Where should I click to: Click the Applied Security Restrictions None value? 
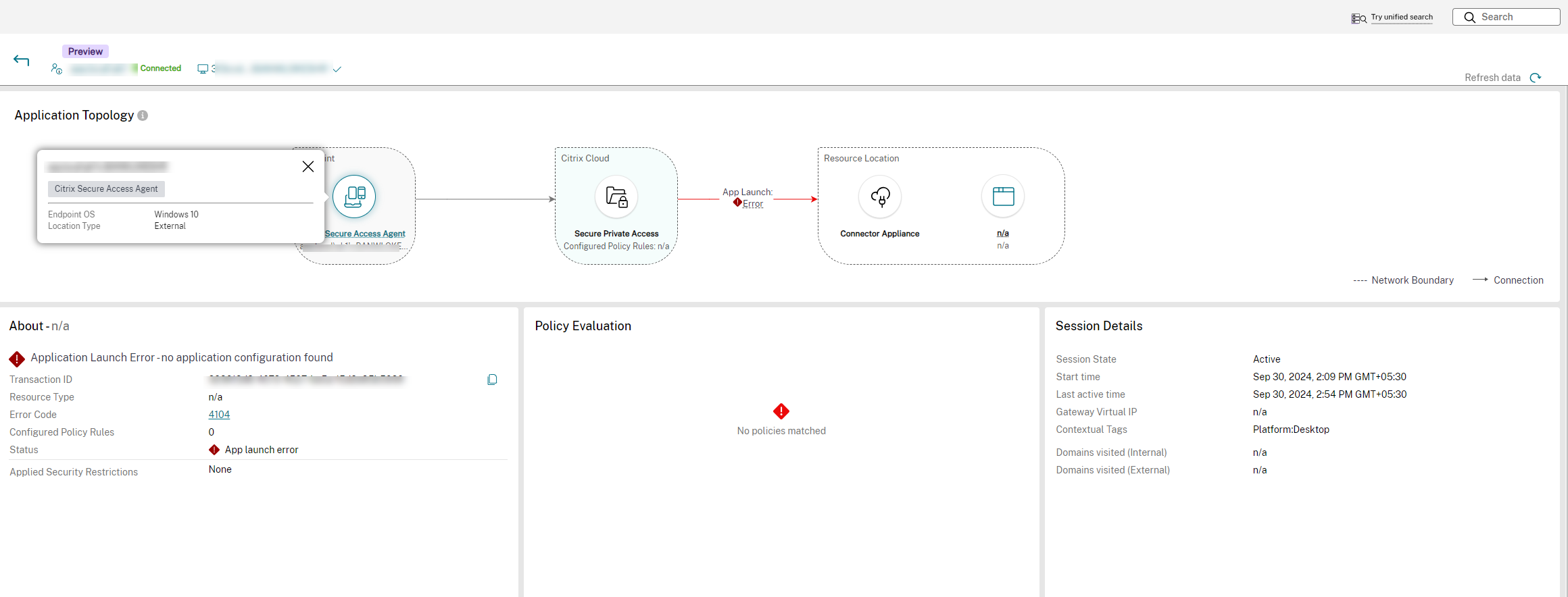point(220,469)
